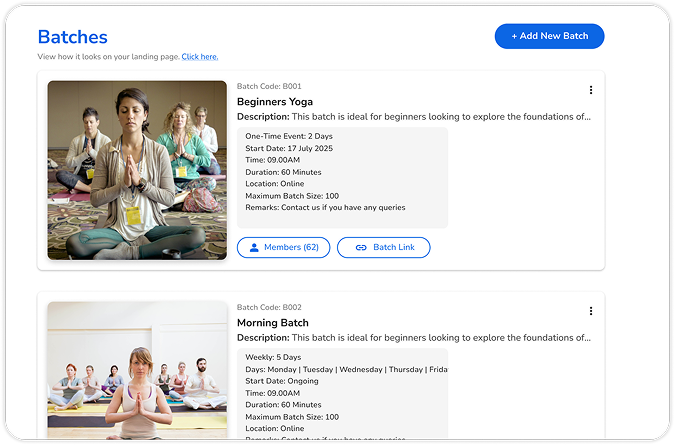Click 'Maximum Batch Size: 100' in Beginners Yoga

pos(292,196)
